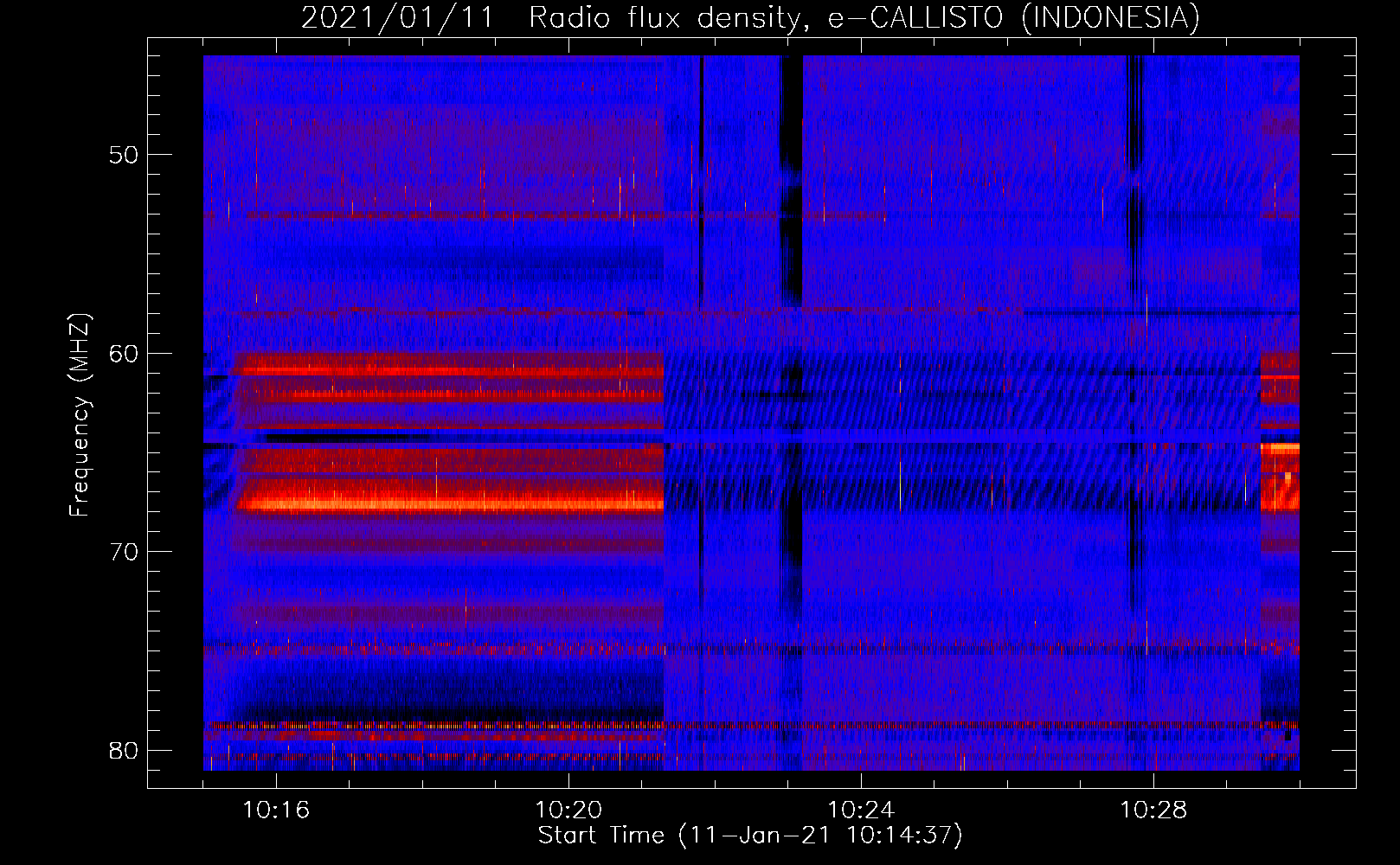The image size is (1400, 865).
Task: Click the 80 frequency tick label
Action: 124,750
